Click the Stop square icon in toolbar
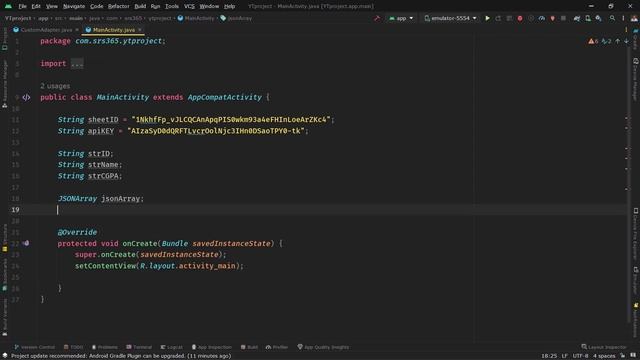This screenshot has height=360, width=640. click(563, 18)
